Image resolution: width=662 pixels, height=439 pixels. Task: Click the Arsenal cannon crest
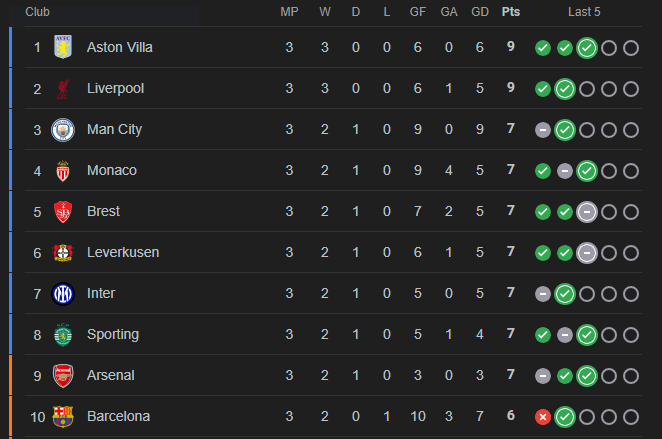pyautogui.click(x=63, y=376)
